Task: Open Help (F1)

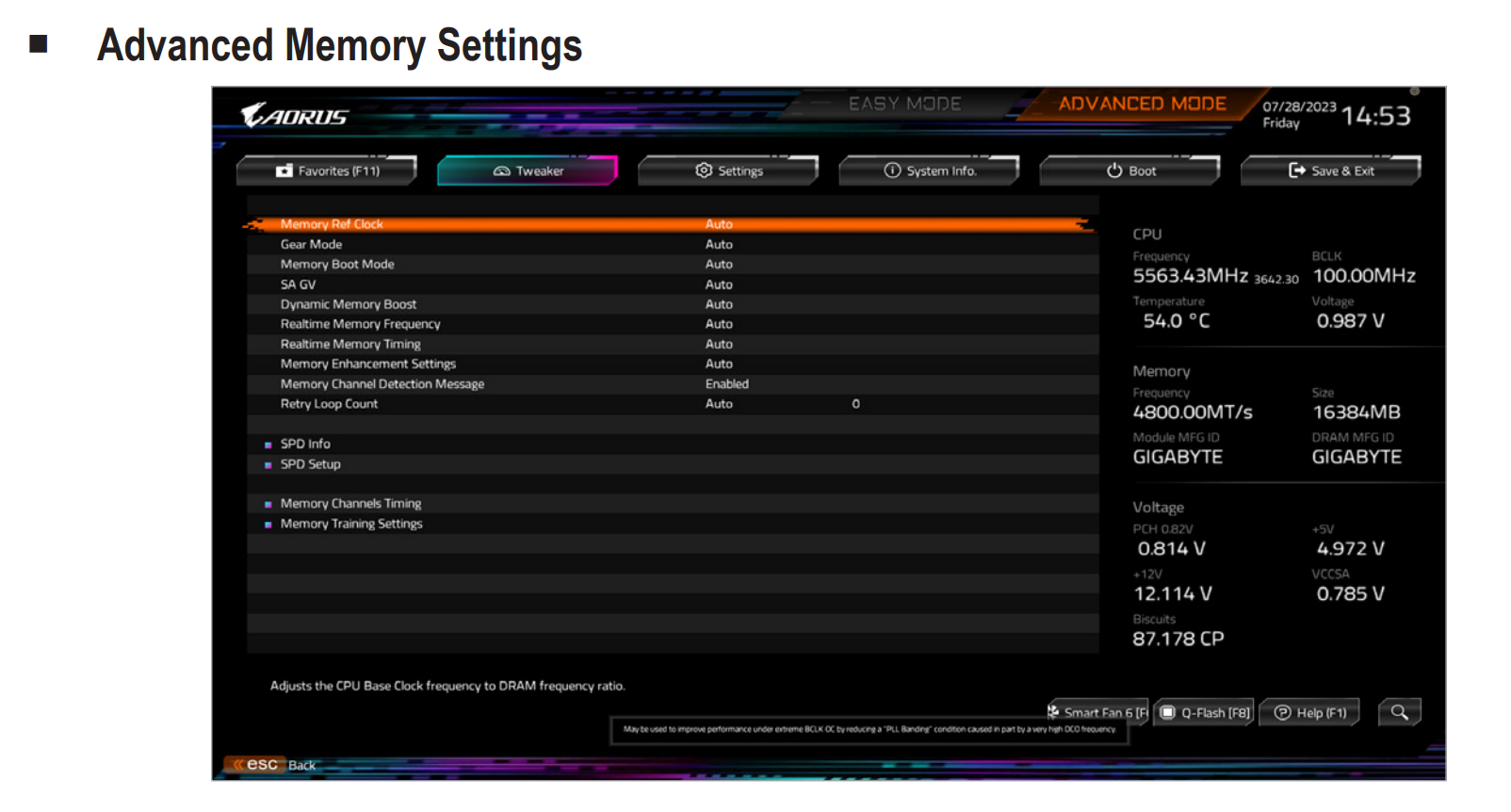Action: click(x=1309, y=713)
